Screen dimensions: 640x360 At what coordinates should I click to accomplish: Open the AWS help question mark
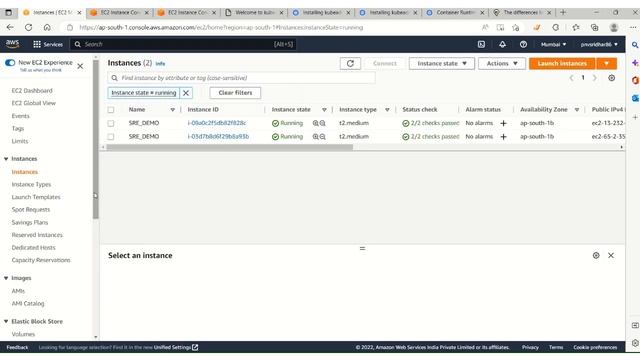[523, 44]
